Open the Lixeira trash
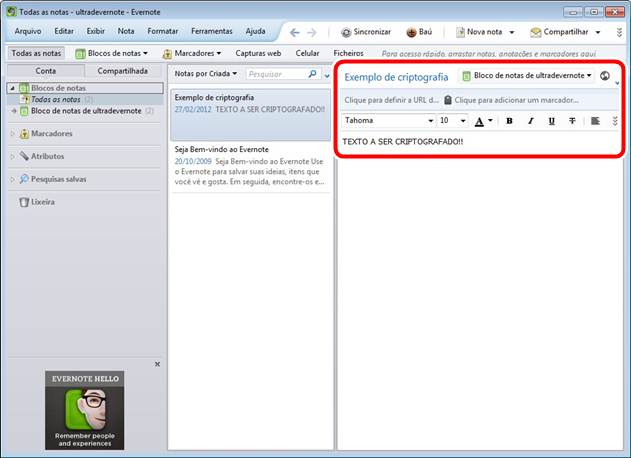 pyautogui.click(x=37, y=202)
